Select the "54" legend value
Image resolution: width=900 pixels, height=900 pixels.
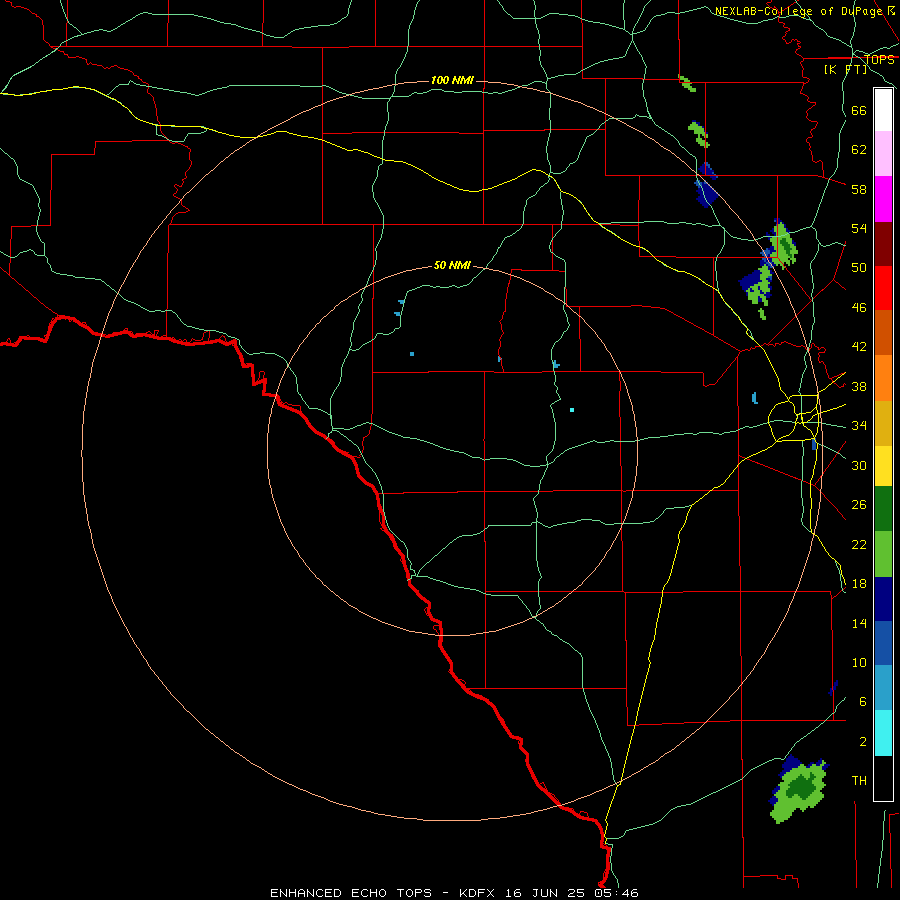[x=859, y=228]
